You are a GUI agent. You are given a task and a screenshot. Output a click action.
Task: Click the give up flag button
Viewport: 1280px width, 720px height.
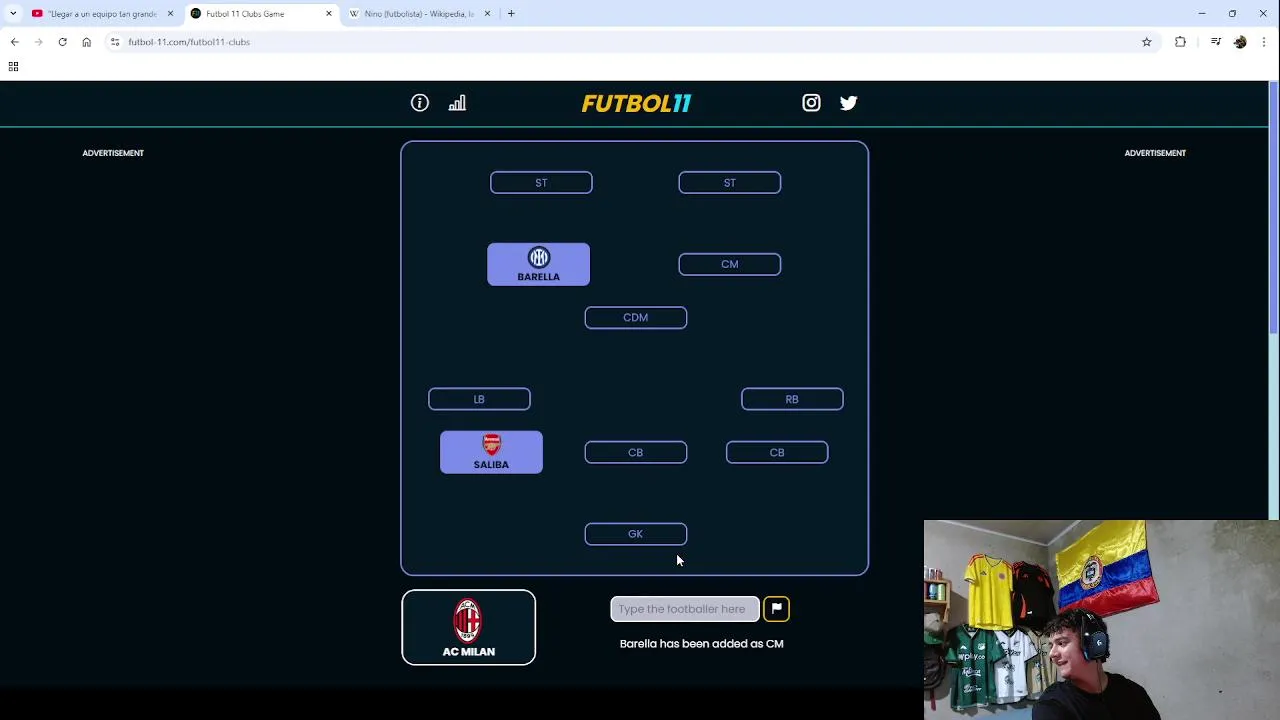pos(776,608)
